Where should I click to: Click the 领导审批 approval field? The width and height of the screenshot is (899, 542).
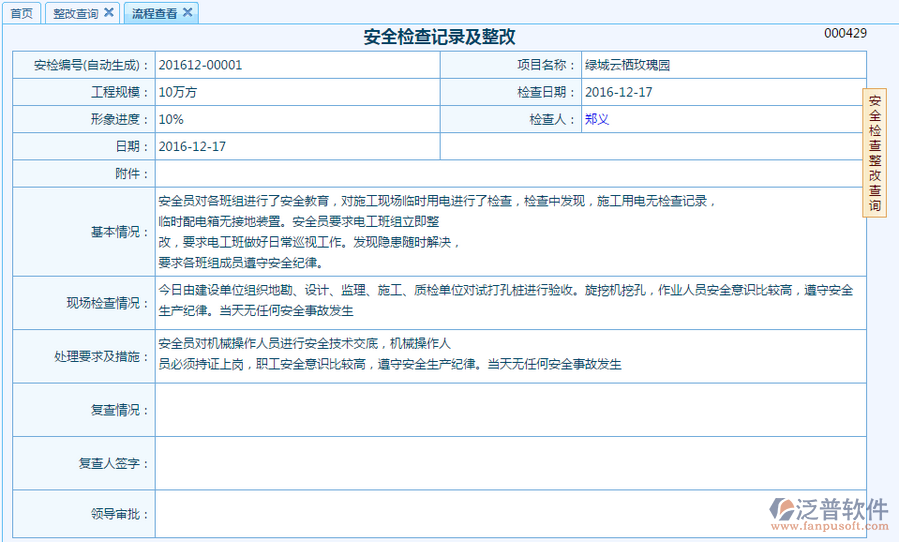tap(510, 514)
